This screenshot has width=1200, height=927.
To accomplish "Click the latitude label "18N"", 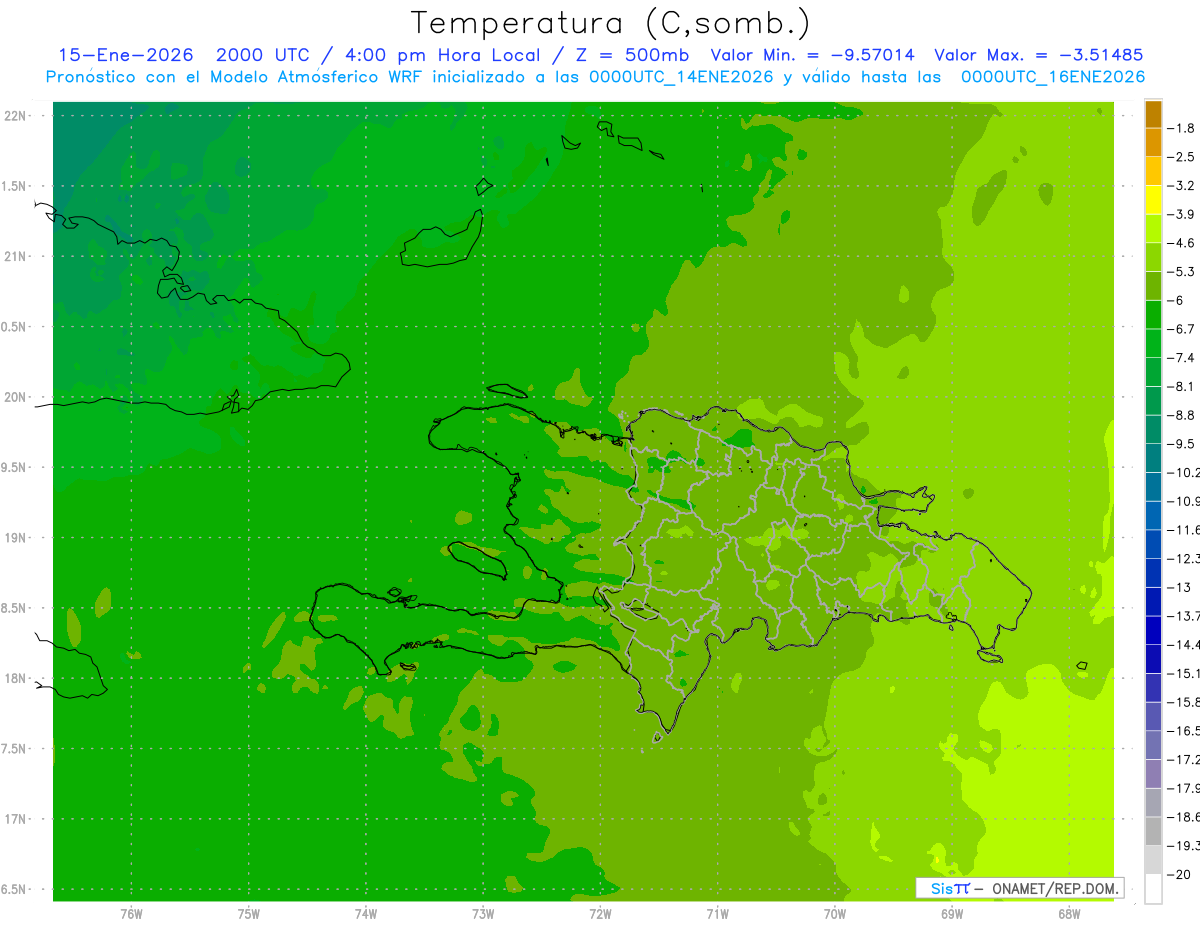I will 16,679.
